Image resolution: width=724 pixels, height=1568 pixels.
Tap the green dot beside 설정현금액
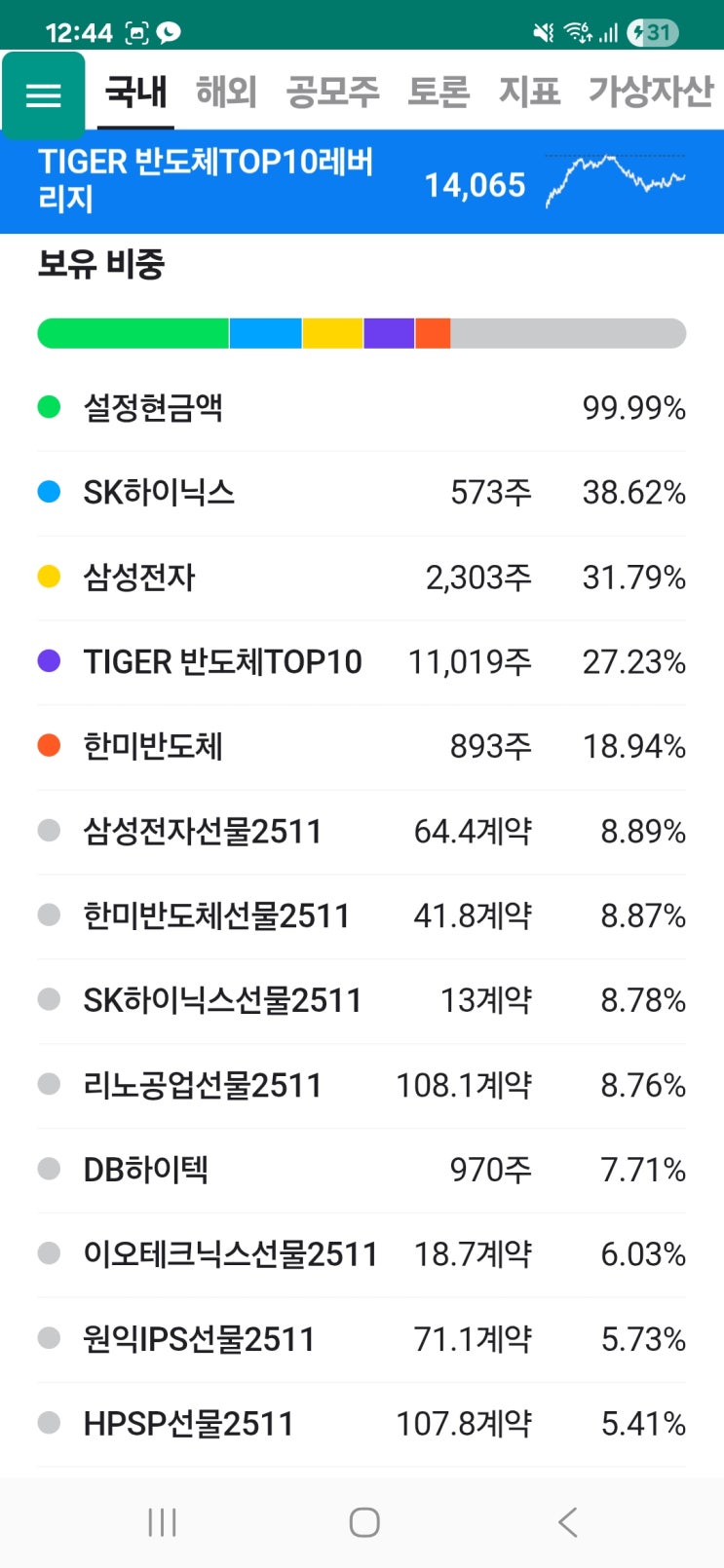tap(47, 407)
